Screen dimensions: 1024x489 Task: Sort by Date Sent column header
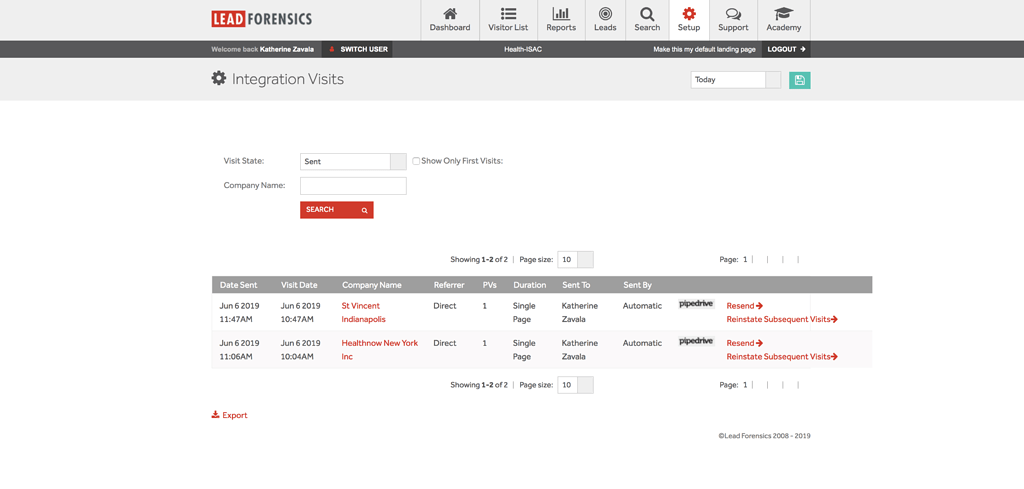point(238,285)
